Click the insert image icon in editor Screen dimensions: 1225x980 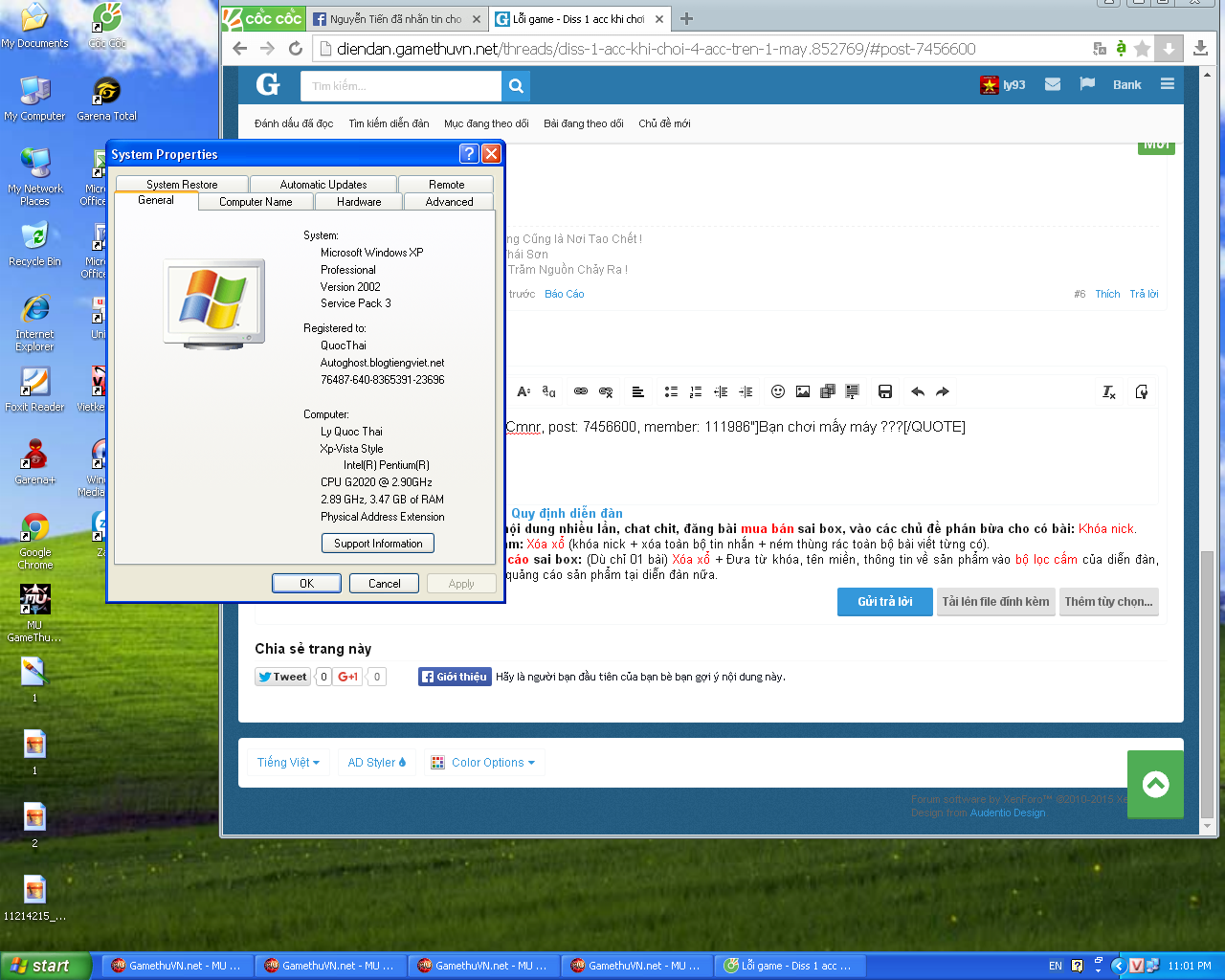pos(803,391)
